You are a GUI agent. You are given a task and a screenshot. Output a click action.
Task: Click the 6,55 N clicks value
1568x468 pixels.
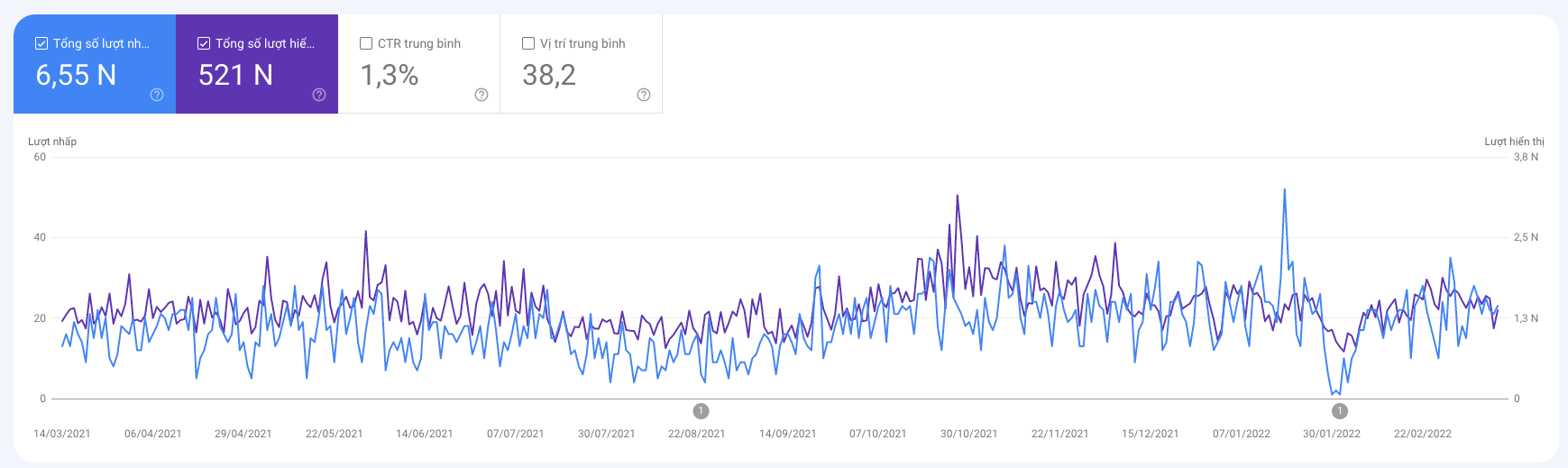coord(77,75)
